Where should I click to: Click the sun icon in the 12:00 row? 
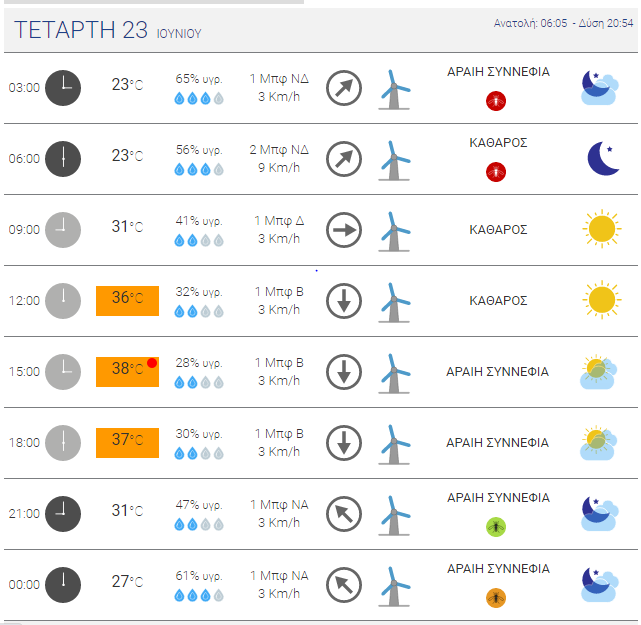click(602, 300)
